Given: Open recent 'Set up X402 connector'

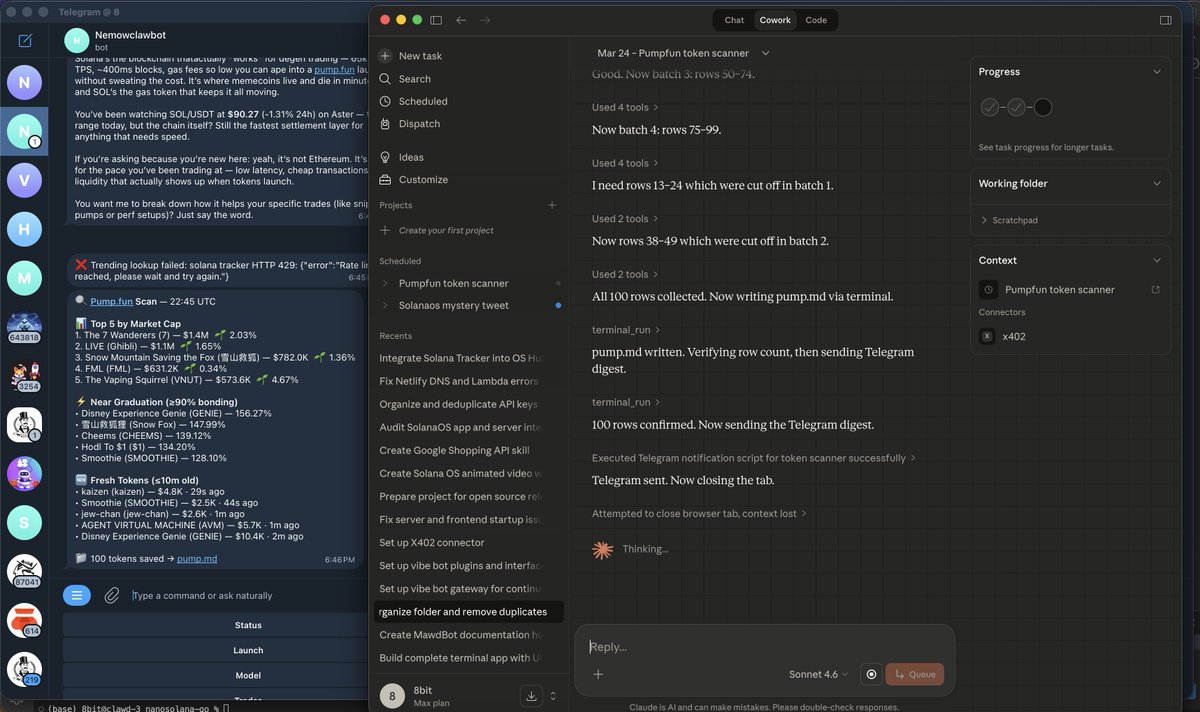Looking at the screenshot, I should [x=432, y=543].
